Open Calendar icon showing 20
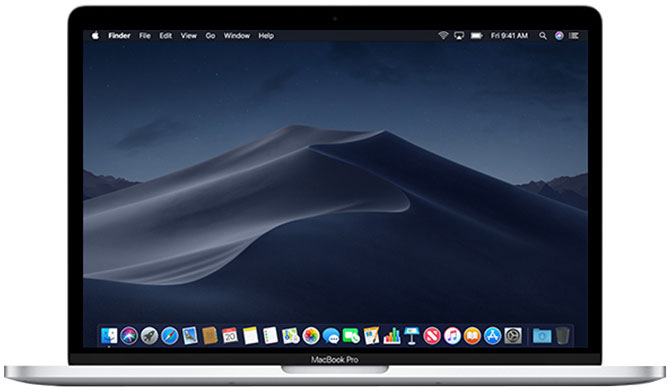Screen dimensions: 670x390 click(x=230, y=336)
